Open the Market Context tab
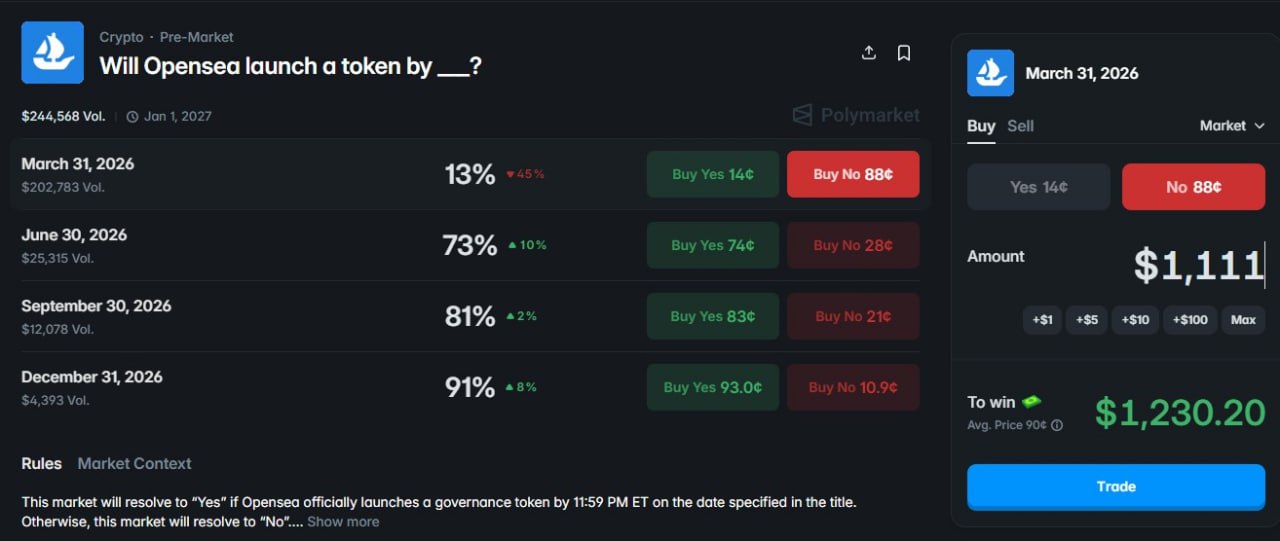 point(134,464)
